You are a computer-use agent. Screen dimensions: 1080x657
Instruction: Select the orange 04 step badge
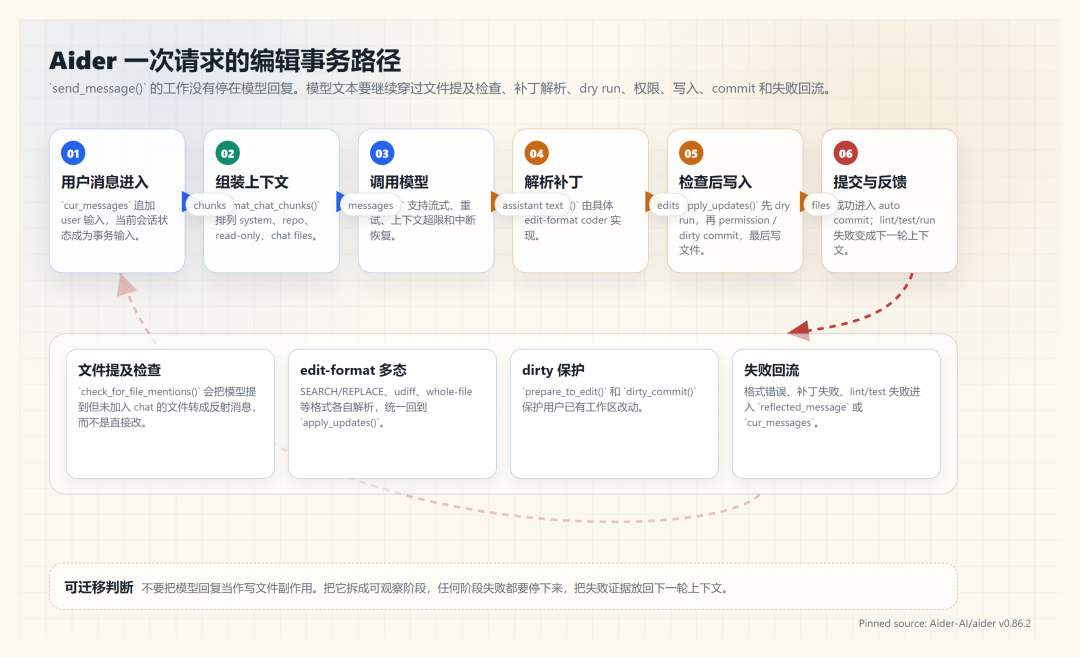click(x=537, y=153)
